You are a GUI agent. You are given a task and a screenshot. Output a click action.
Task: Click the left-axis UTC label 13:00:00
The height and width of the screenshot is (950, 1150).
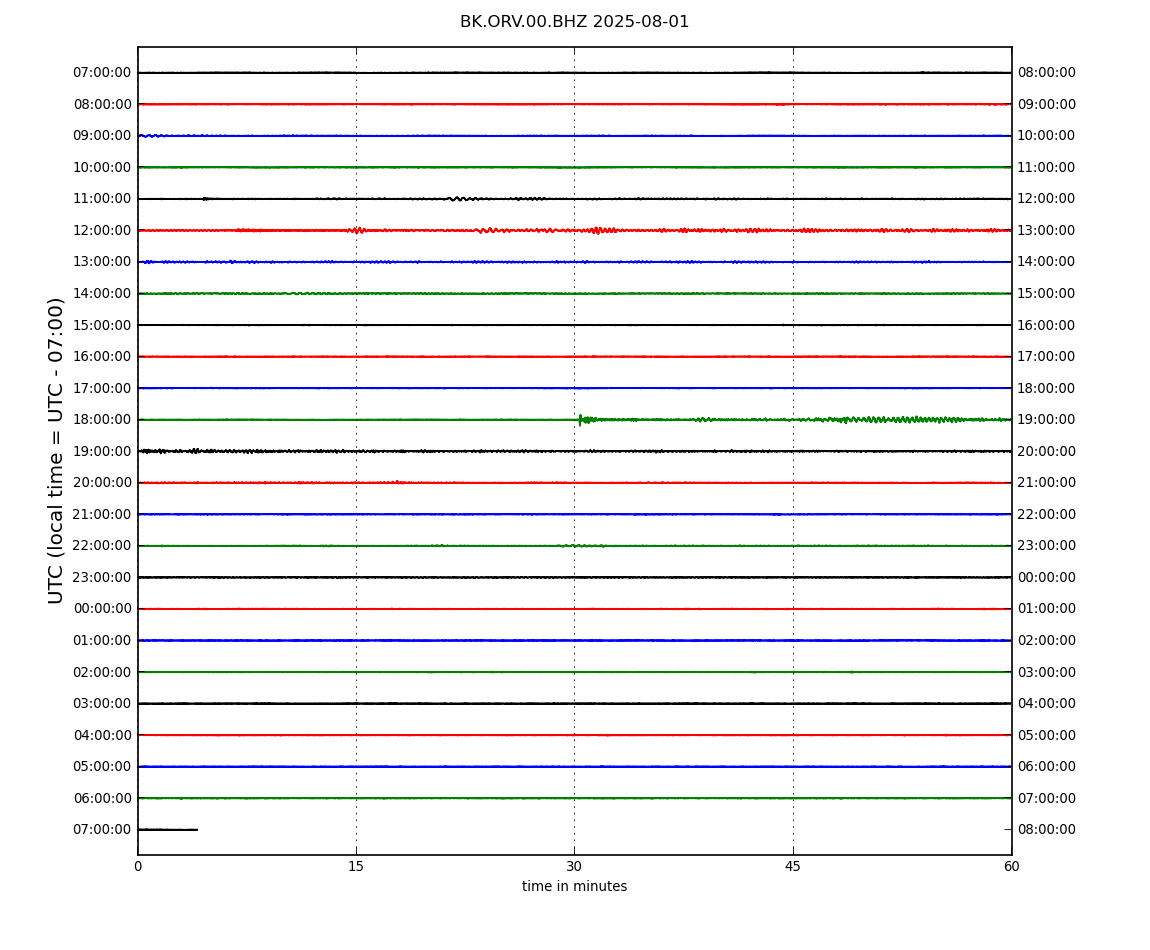point(102,262)
